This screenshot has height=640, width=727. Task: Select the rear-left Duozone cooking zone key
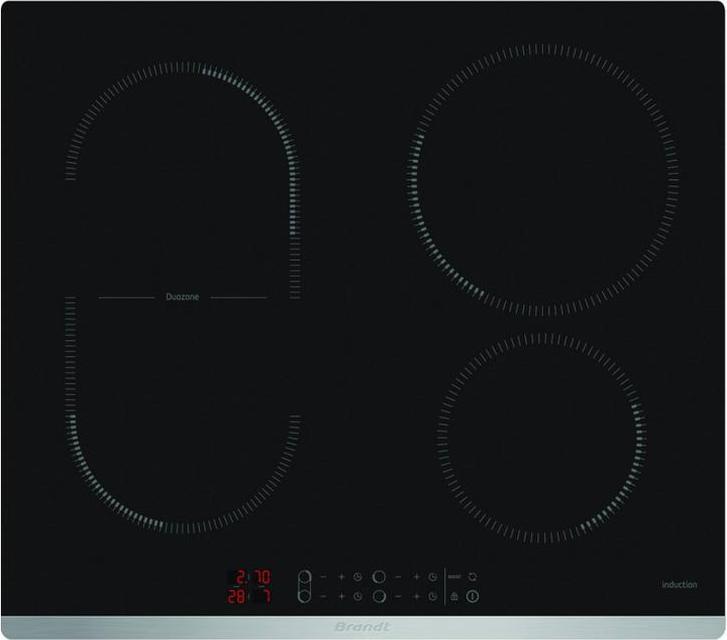[x=304, y=579]
